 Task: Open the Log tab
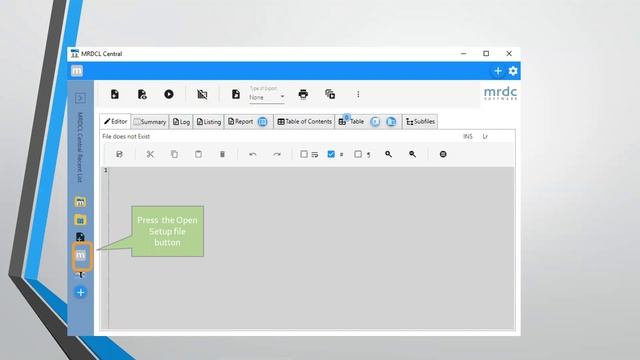(181, 122)
